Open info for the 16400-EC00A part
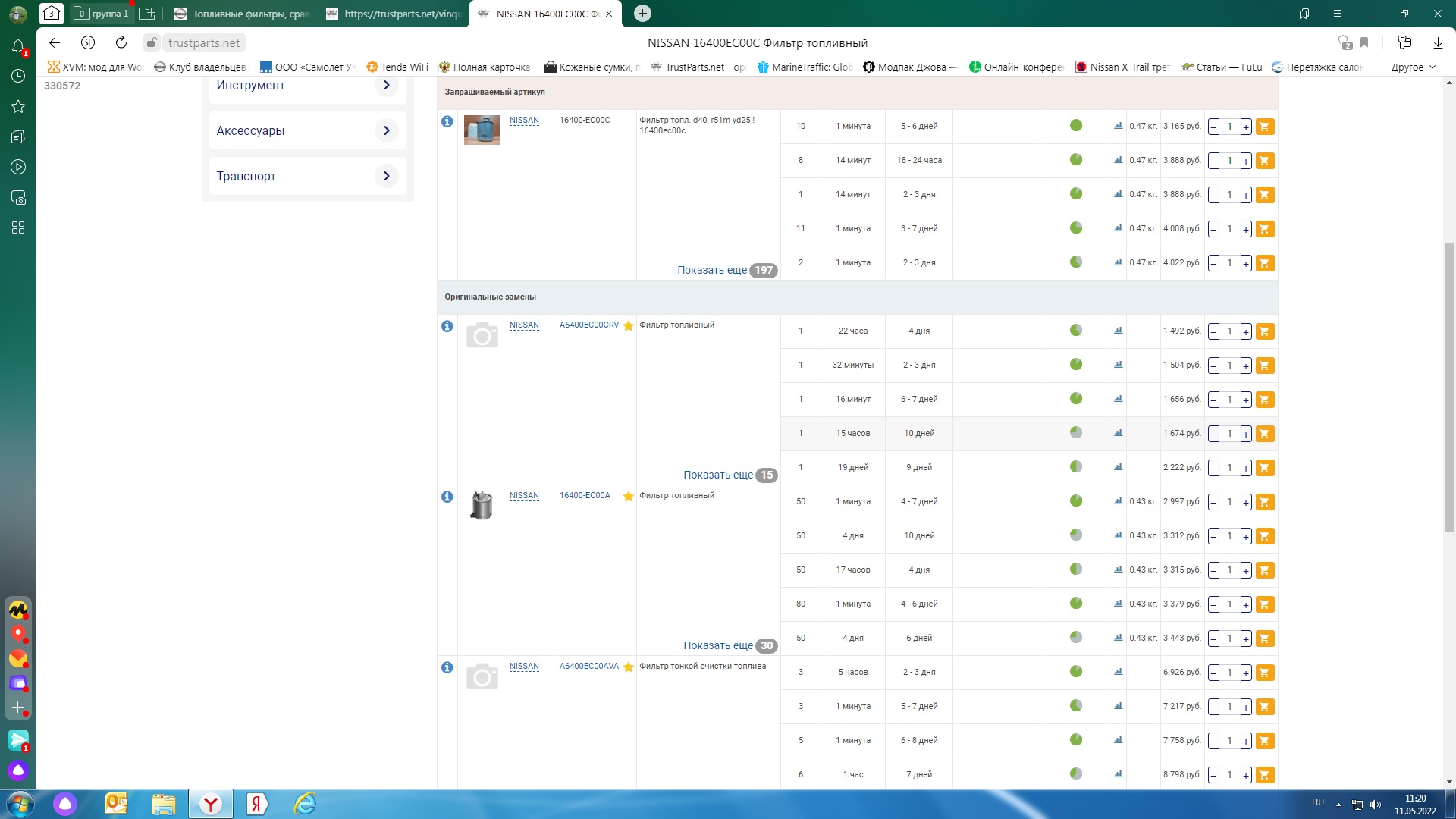Viewport: 1456px width, 819px height. (x=447, y=497)
